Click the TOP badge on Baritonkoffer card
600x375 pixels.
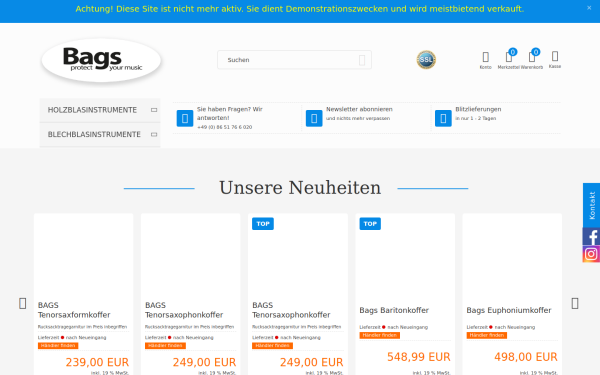tap(370, 224)
